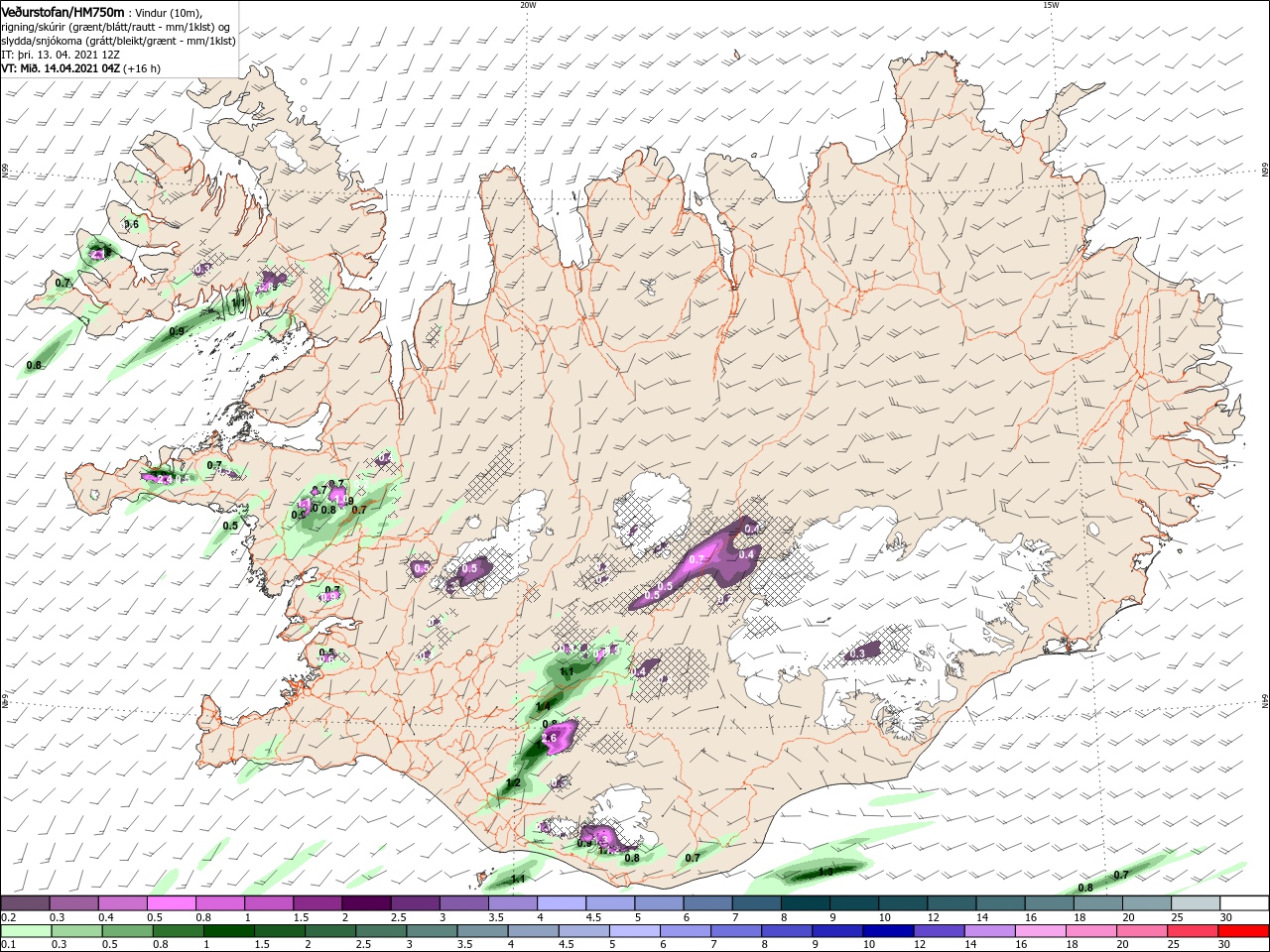Image resolution: width=1270 pixels, height=952 pixels.
Task: Click the dark mauve 0.2 swatch in snow legend
Action: pyautogui.click(x=25, y=903)
